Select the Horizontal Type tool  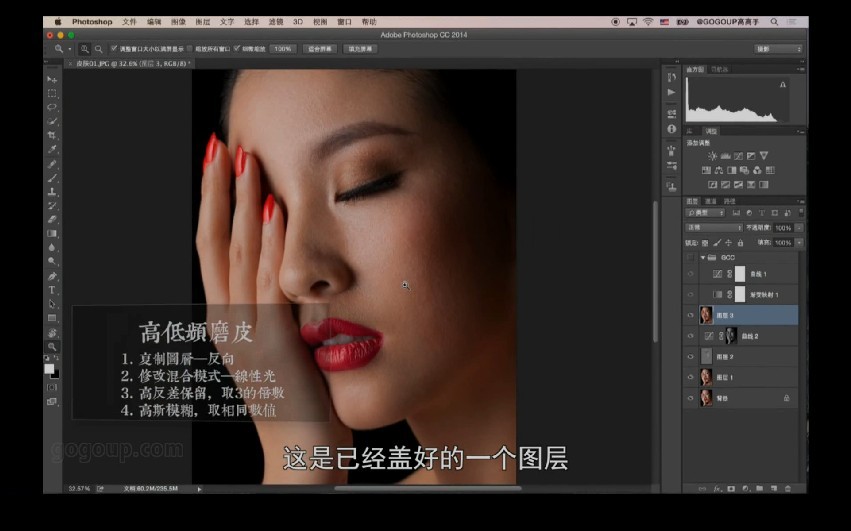(52, 290)
